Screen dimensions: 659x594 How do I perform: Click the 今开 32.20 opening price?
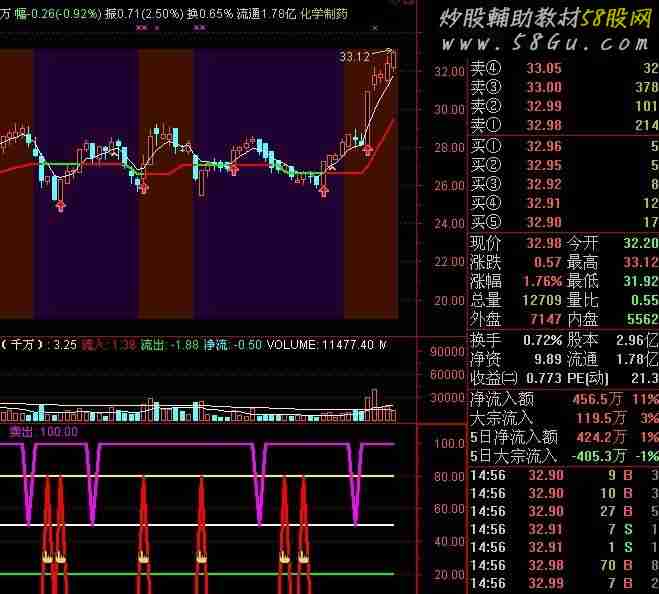(641, 243)
